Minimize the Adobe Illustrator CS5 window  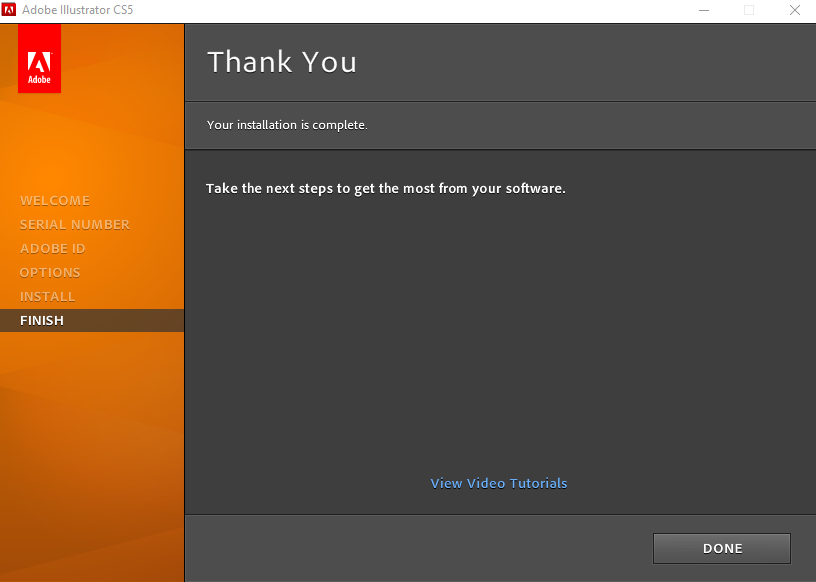click(x=704, y=10)
